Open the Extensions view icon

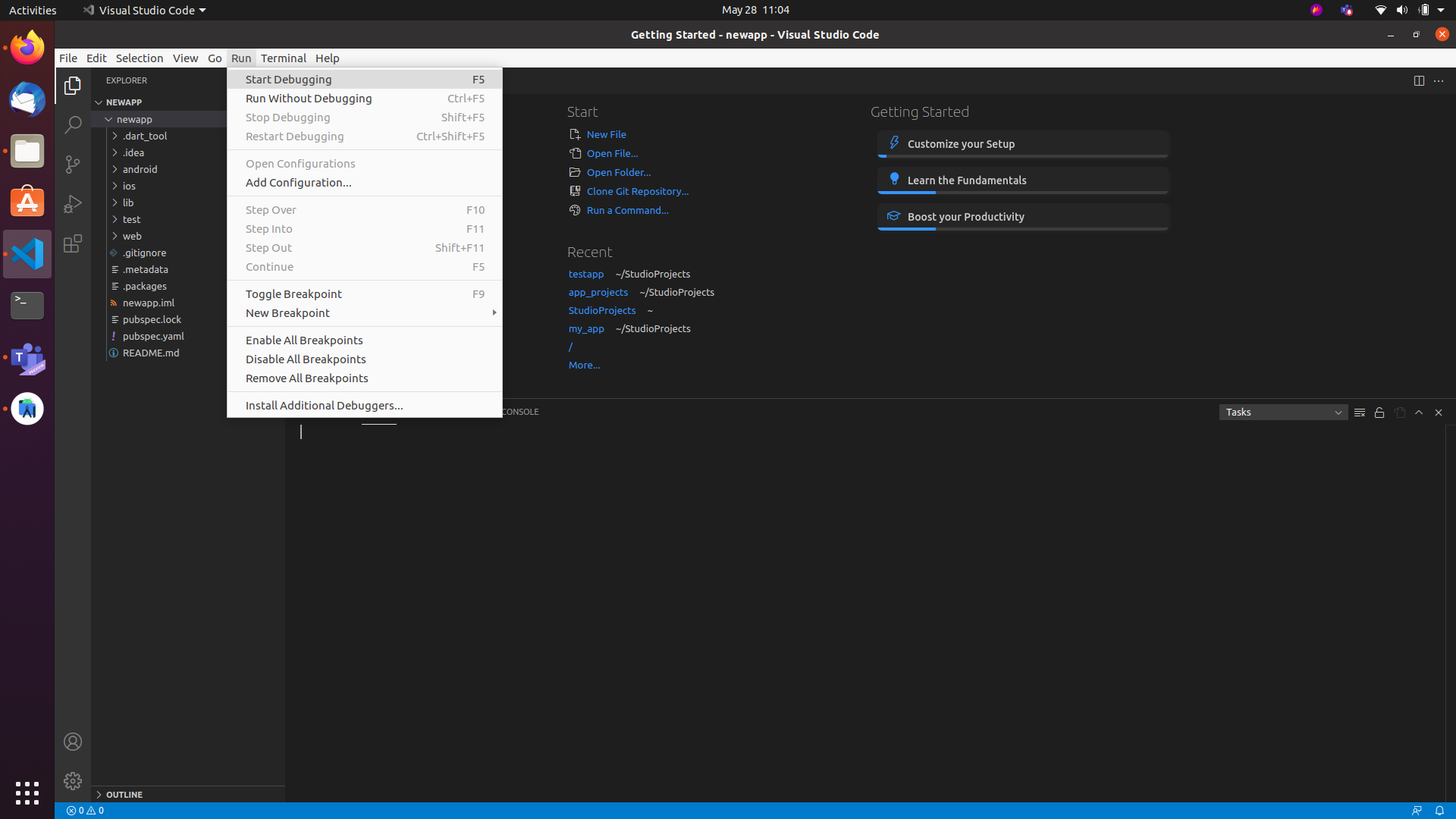tap(73, 243)
